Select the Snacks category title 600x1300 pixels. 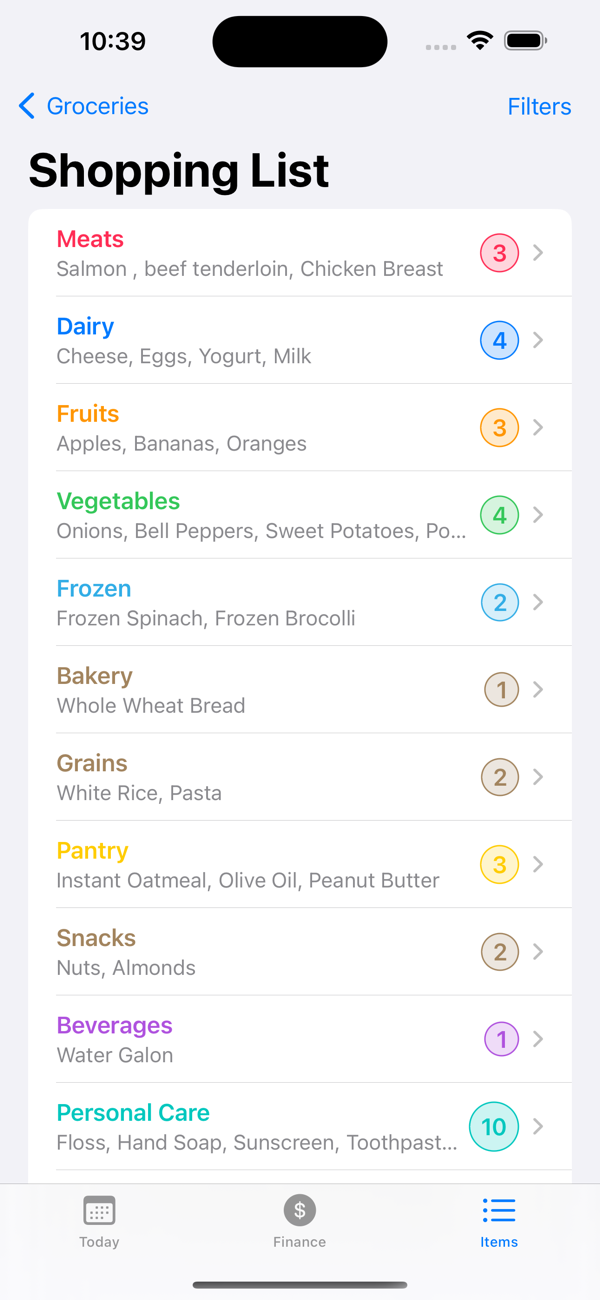click(x=96, y=938)
